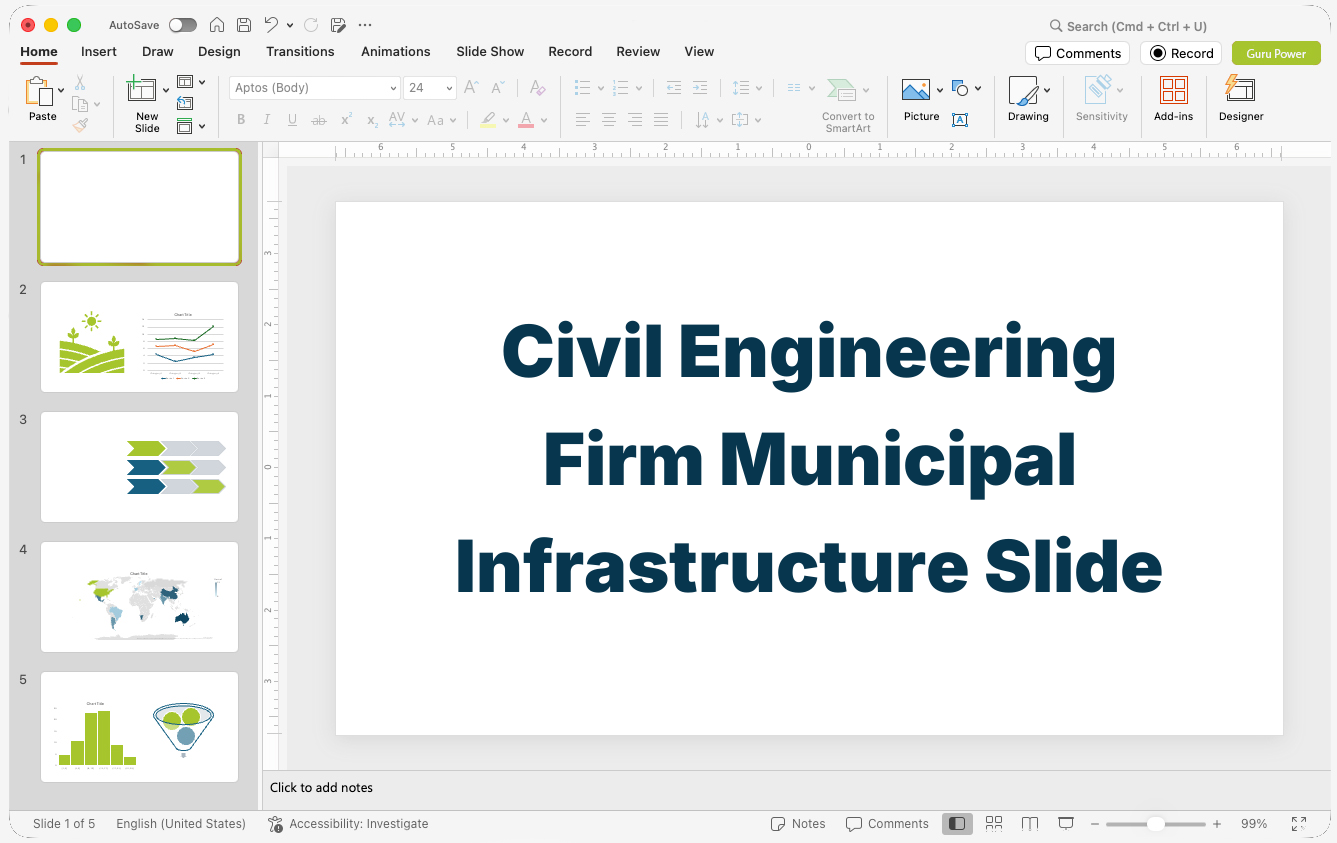Open the Undo history dropdown

point(290,25)
